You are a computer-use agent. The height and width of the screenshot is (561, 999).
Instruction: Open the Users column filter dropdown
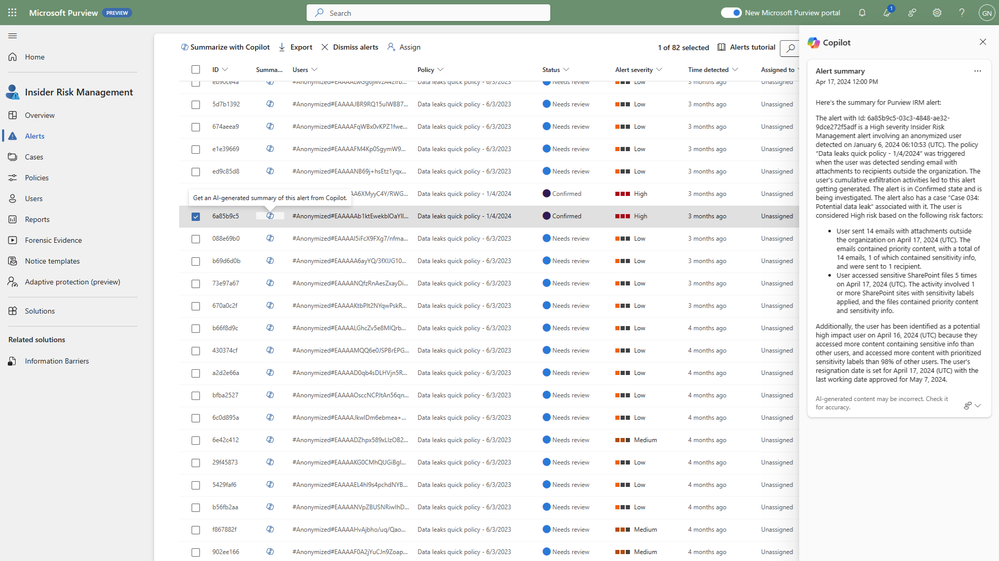pos(314,69)
